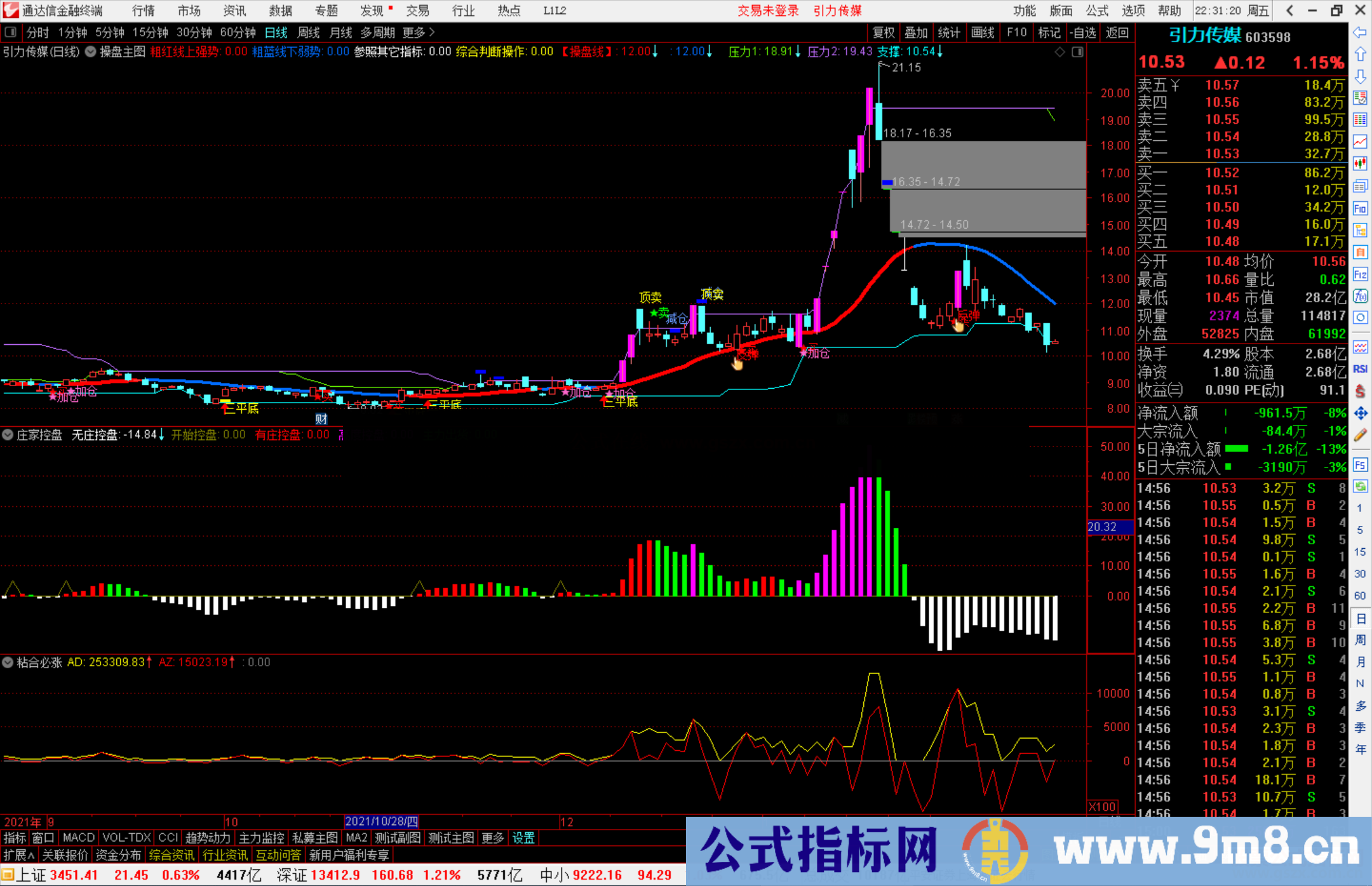Viewport: 1372px width, 886px height.
Task: Open the 市场 menu in top menu bar
Action: (x=189, y=11)
